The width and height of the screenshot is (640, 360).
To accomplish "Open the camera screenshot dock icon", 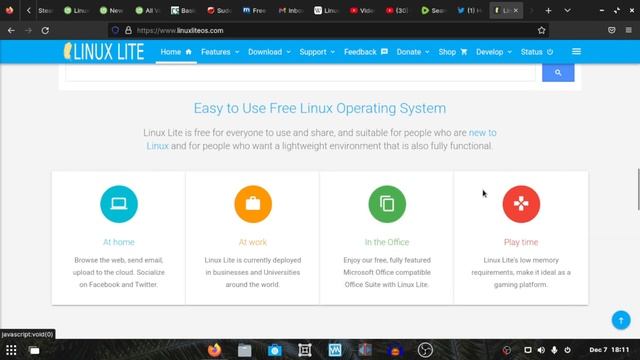I will click(275, 350).
